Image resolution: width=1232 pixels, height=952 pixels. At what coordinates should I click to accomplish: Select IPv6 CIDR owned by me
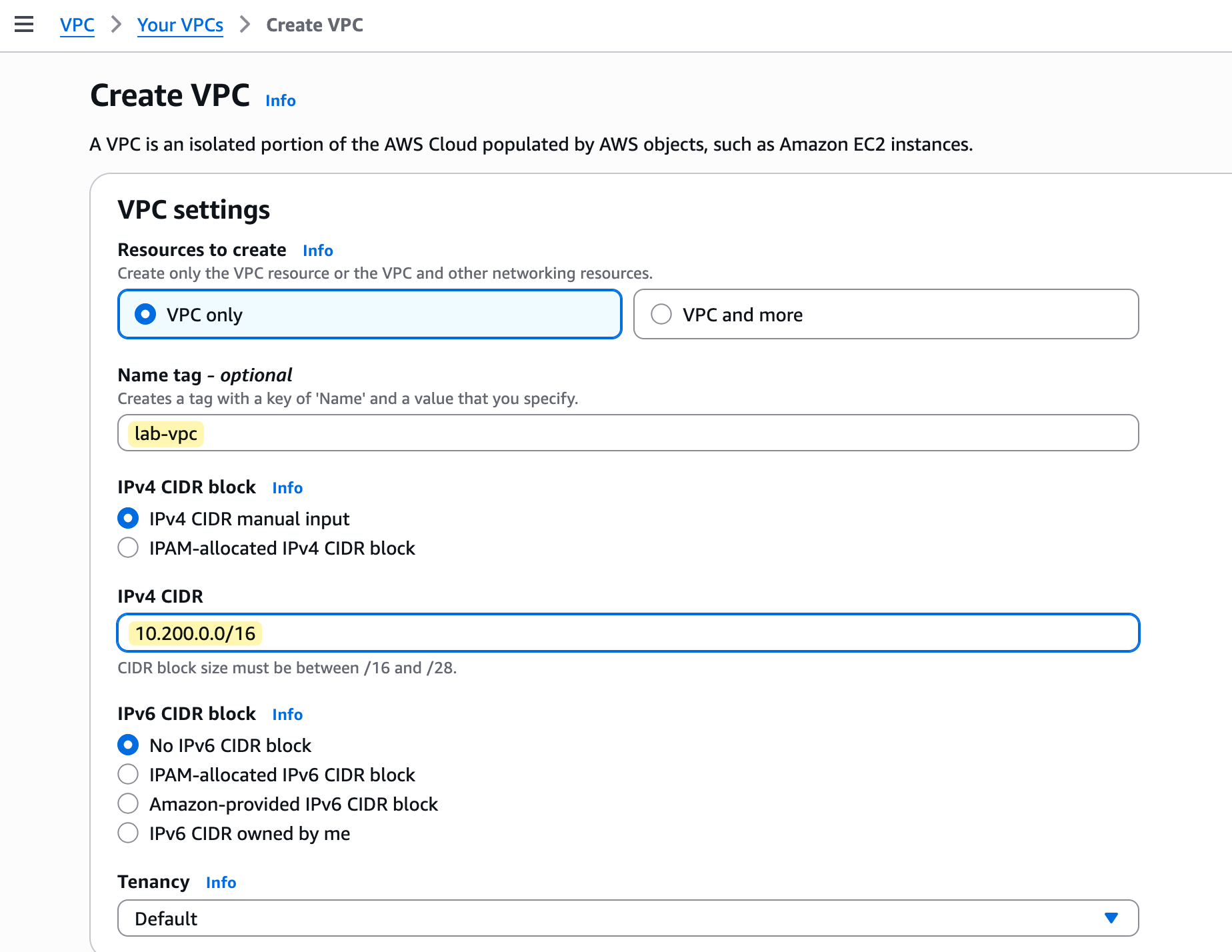pyautogui.click(x=128, y=833)
